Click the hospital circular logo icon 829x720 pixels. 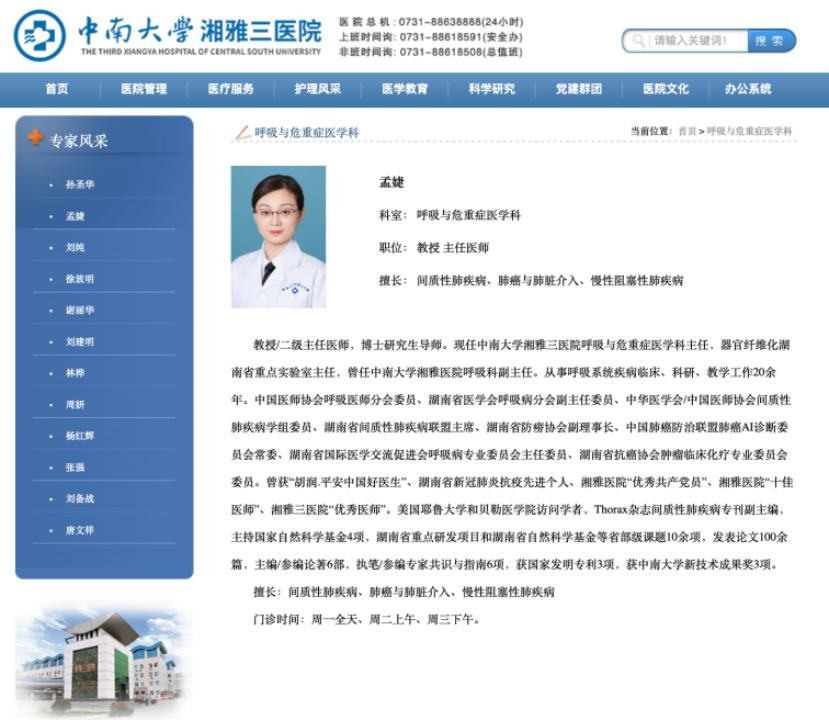point(39,36)
